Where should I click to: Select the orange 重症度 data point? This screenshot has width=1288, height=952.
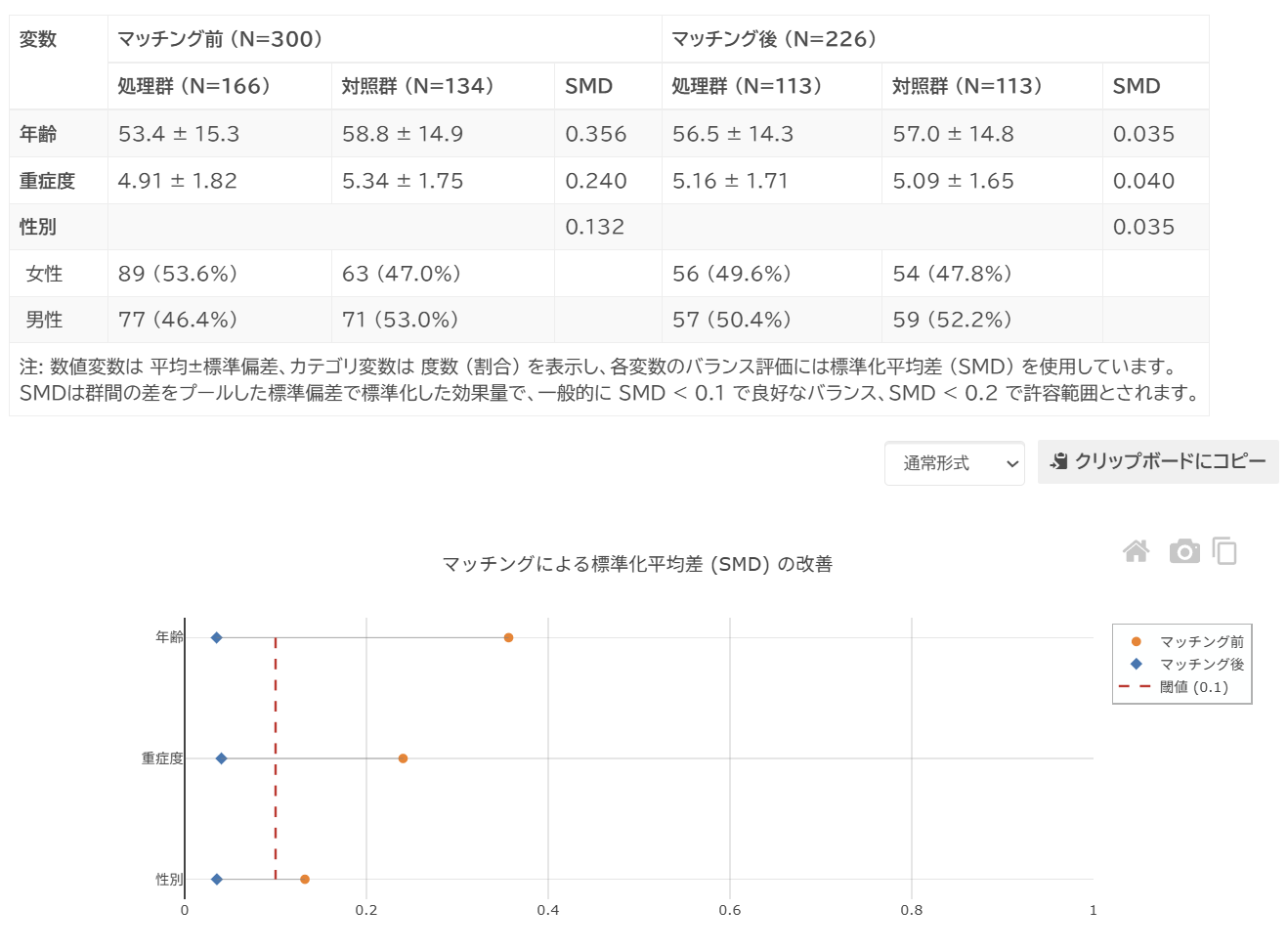[x=403, y=758]
